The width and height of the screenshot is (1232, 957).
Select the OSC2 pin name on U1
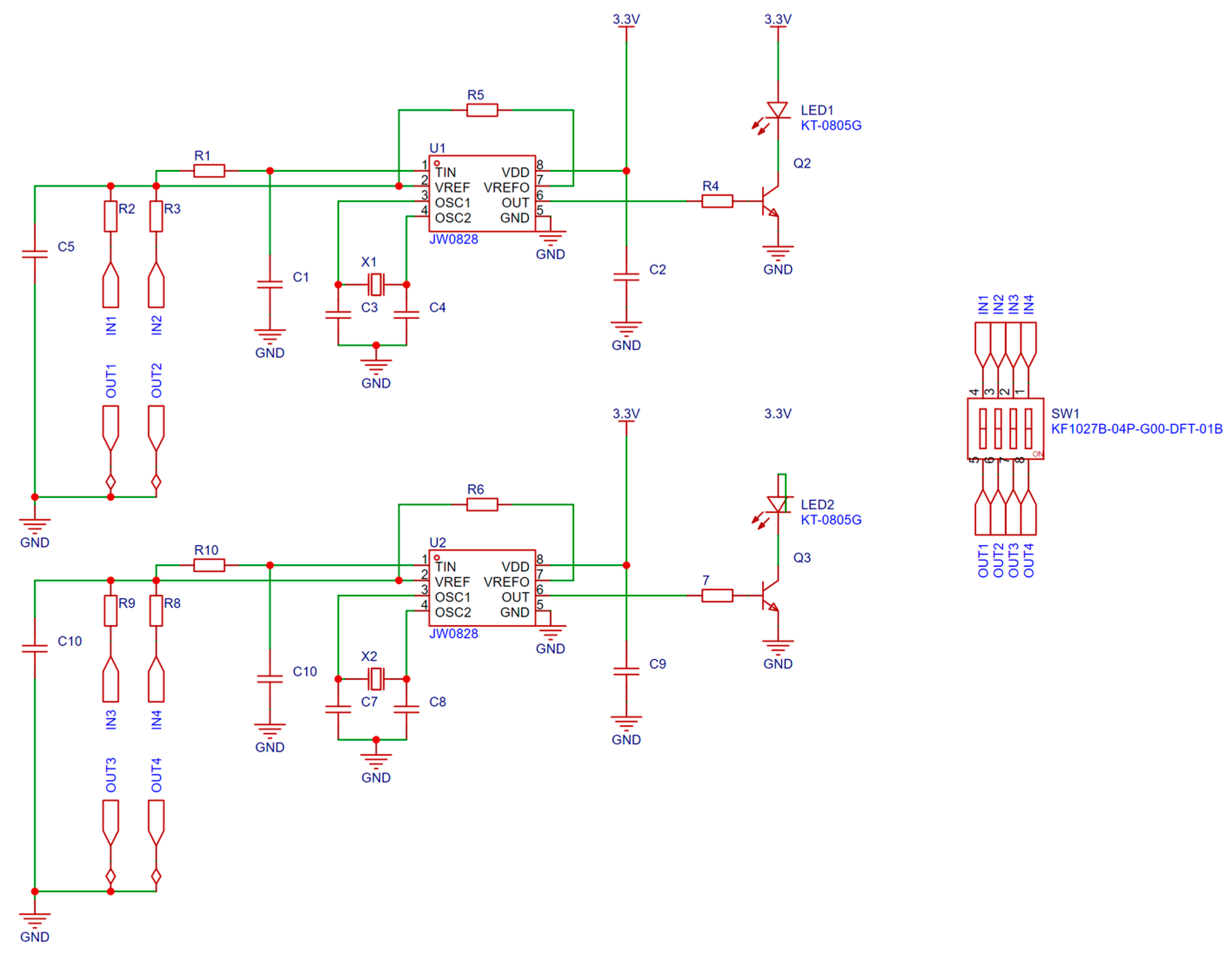pyautogui.click(x=452, y=217)
